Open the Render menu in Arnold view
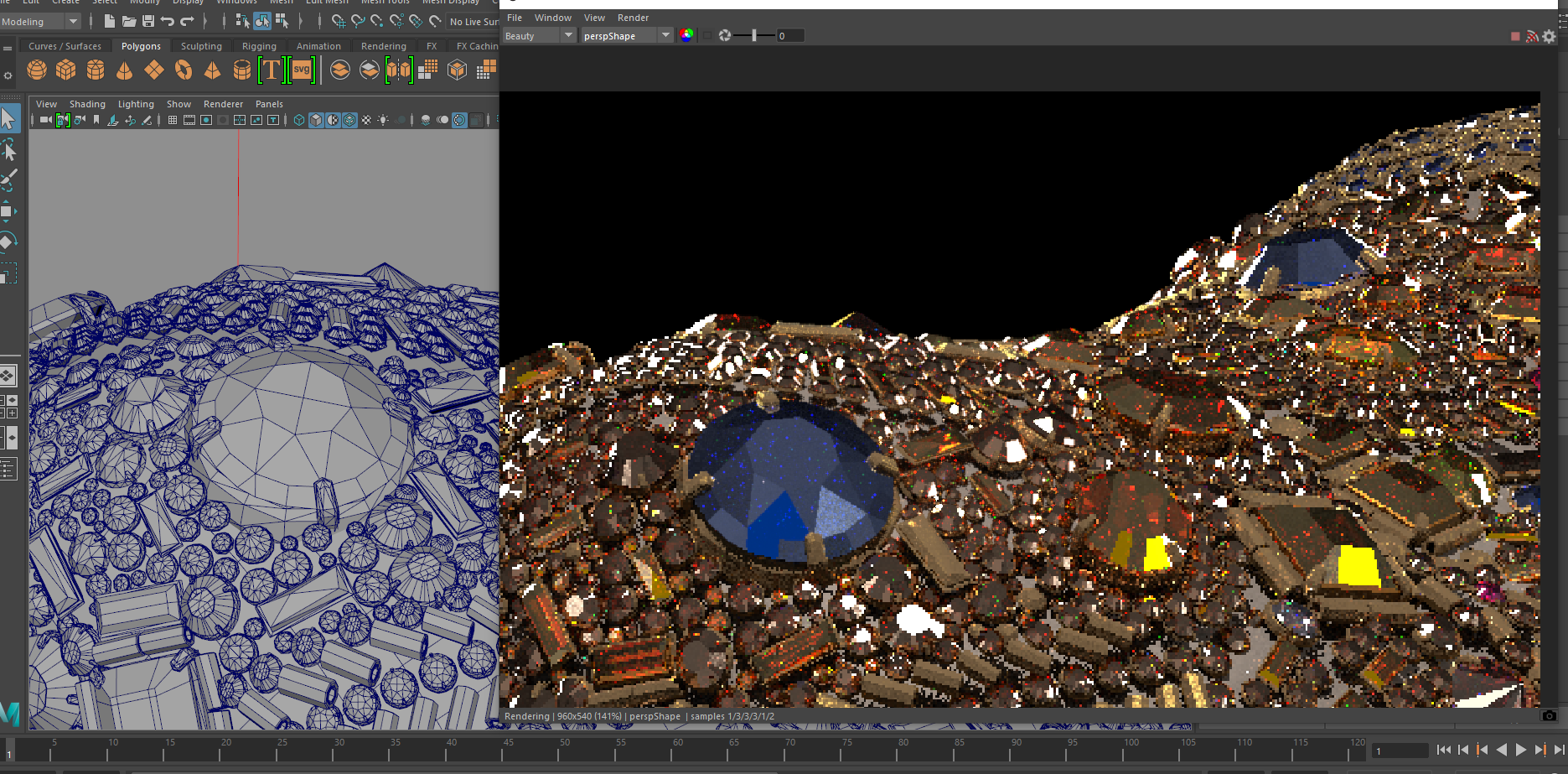This screenshot has width=1568, height=774. pos(633,18)
